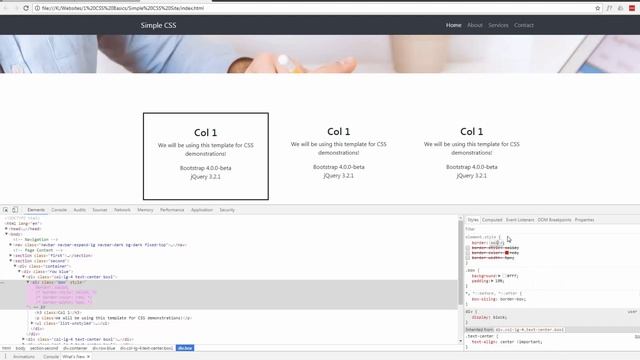Click the styles Filter input field

pos(551,229)
